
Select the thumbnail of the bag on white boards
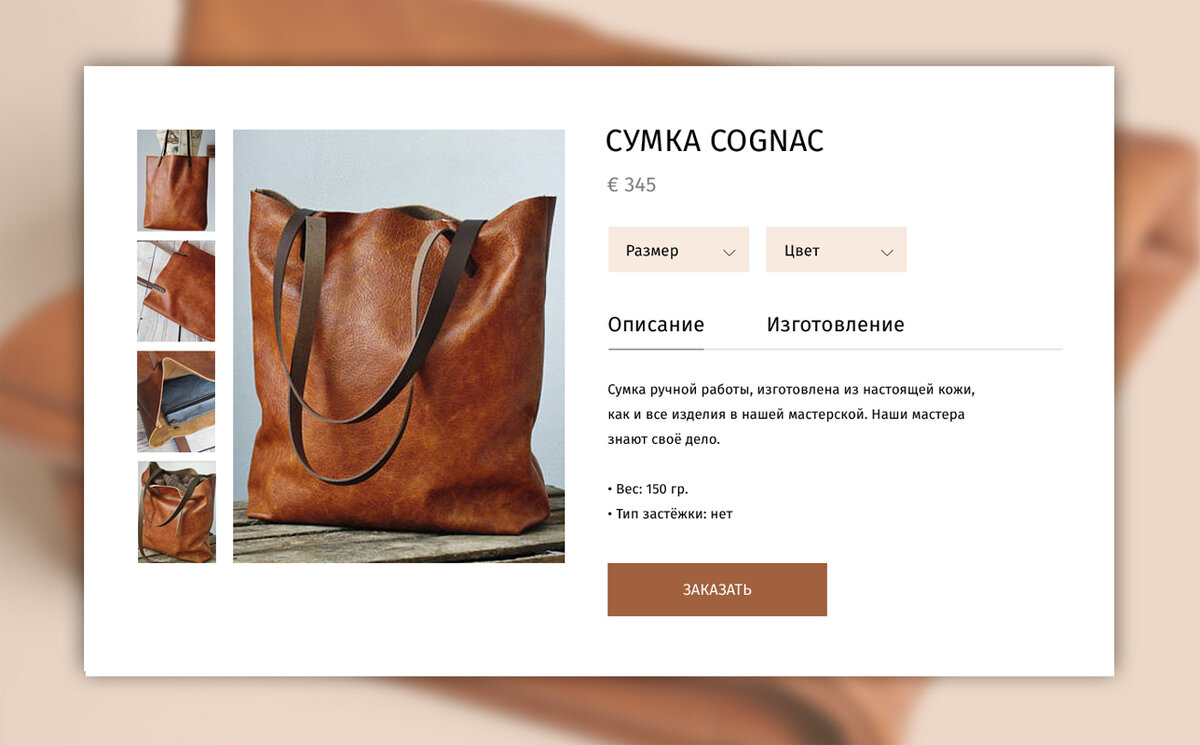click(176, 291)
